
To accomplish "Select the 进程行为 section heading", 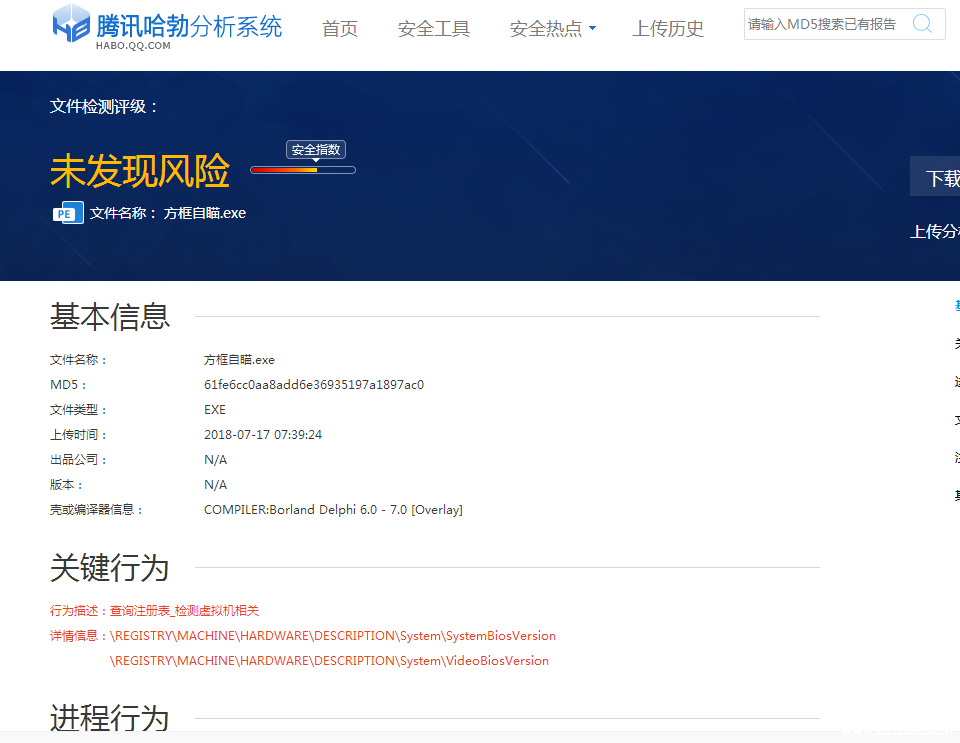I will (110, 718).
